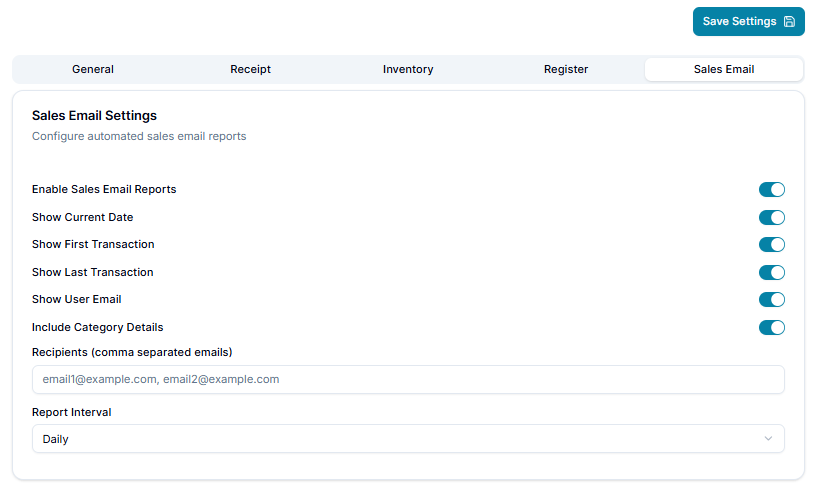The image size is (816, 492).
Task: Click the 'Include Category Details' label
Action: coord(97,327)
